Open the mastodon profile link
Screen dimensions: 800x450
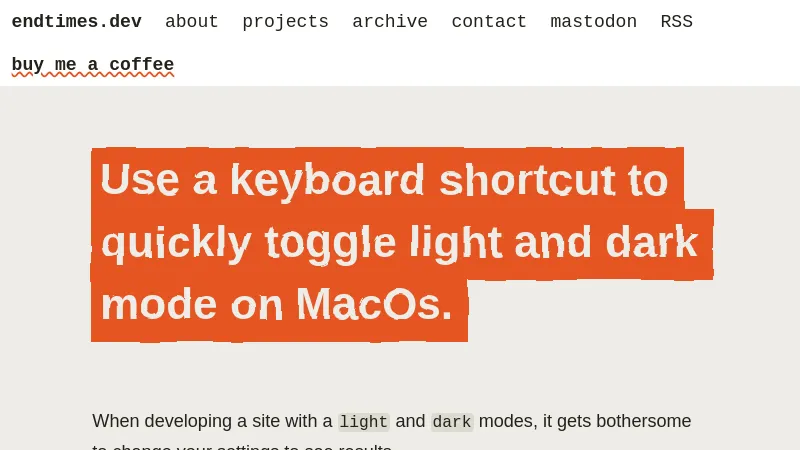pyautogui.click(x=593, y=22)
